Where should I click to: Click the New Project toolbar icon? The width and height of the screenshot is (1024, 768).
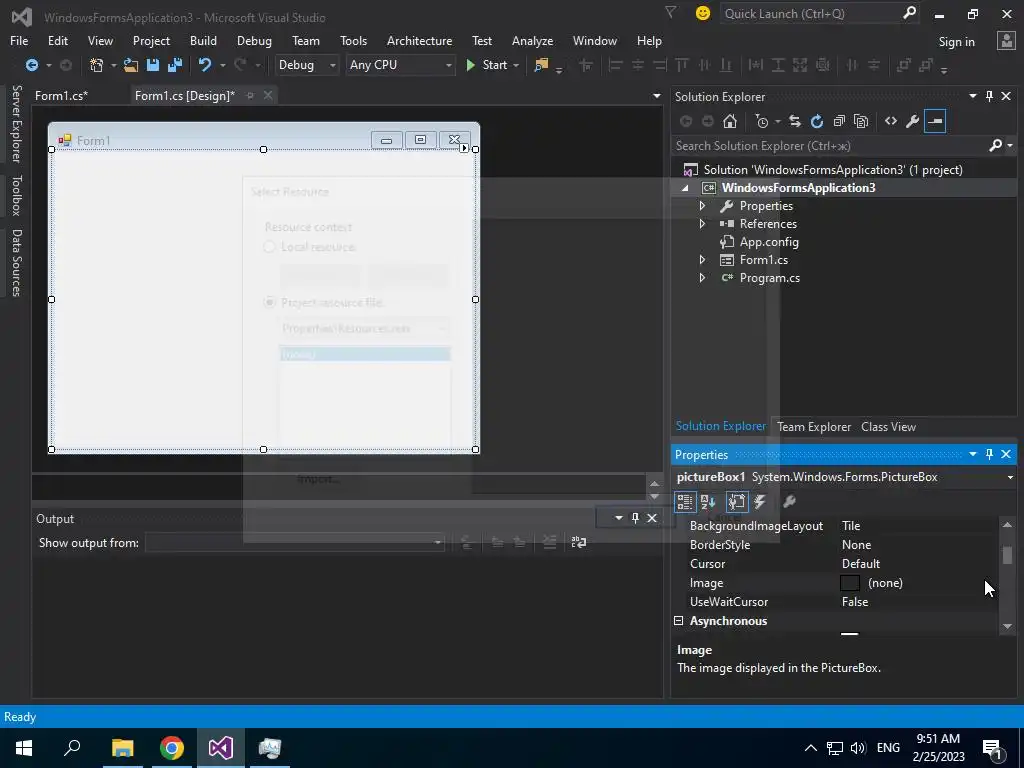[97, 65]
